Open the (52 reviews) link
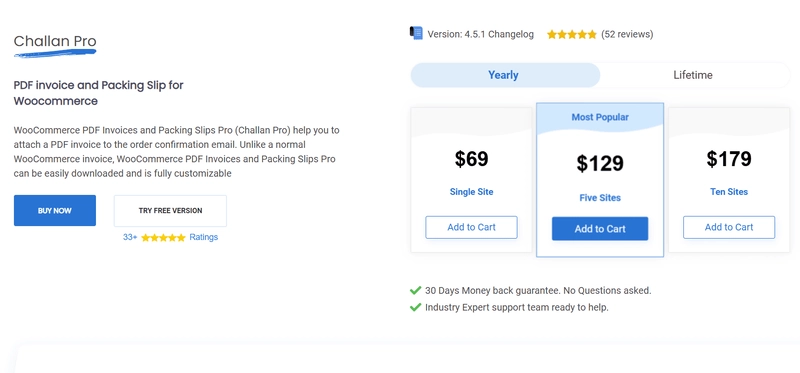The image size is (800, 373). (627, 34)
